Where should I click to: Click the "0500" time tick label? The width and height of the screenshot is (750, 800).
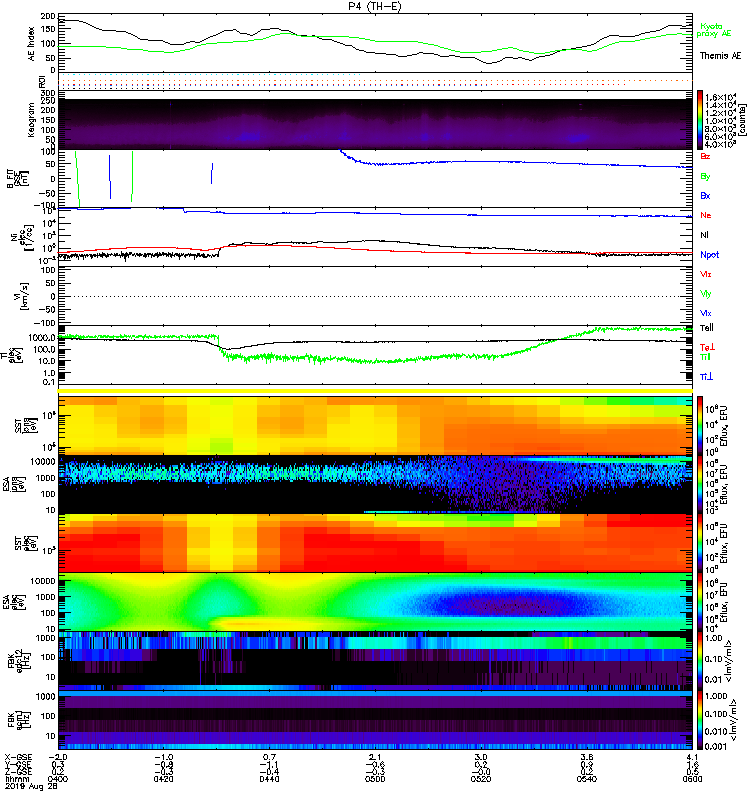pos(375,779)
